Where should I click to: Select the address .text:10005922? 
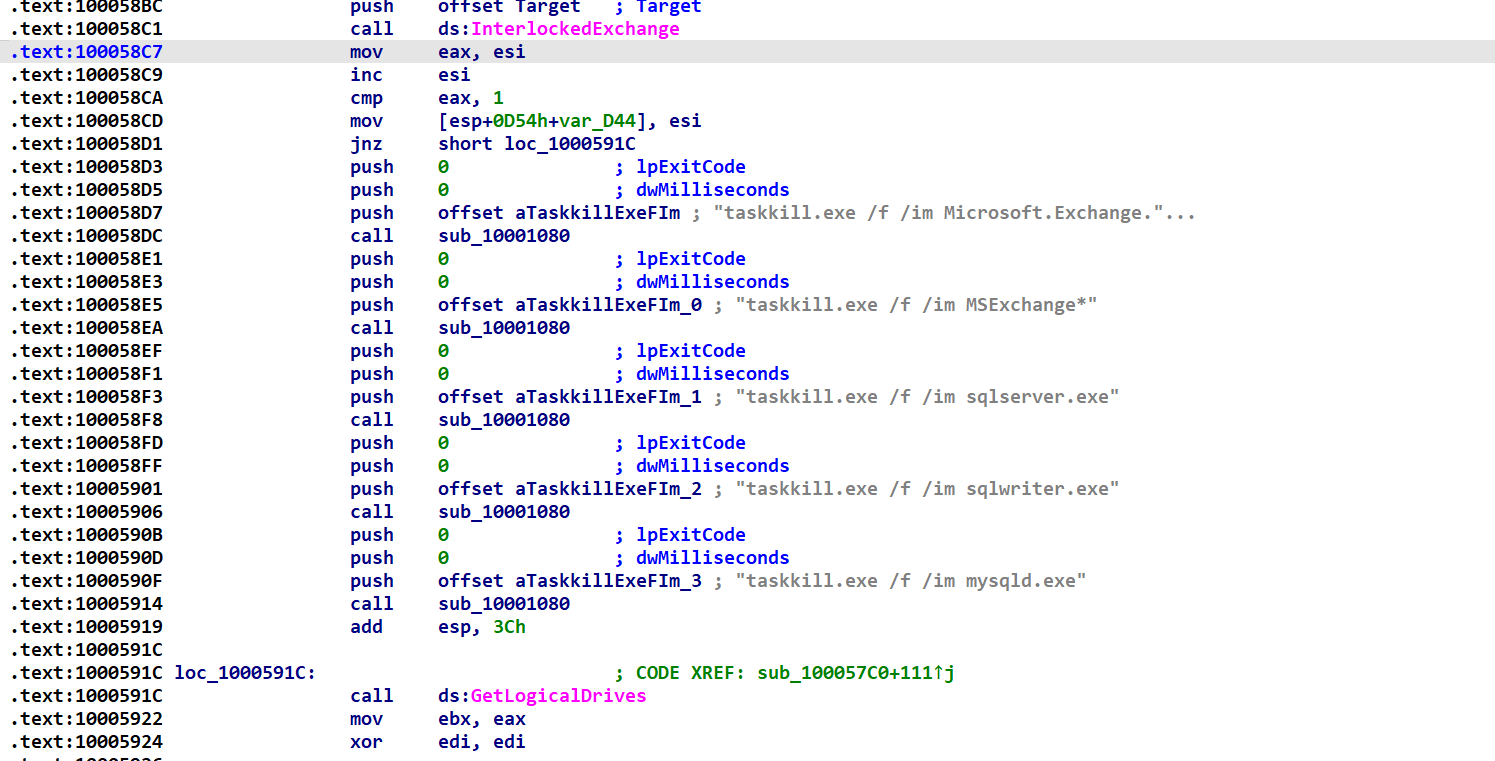[x=86, y=719]
